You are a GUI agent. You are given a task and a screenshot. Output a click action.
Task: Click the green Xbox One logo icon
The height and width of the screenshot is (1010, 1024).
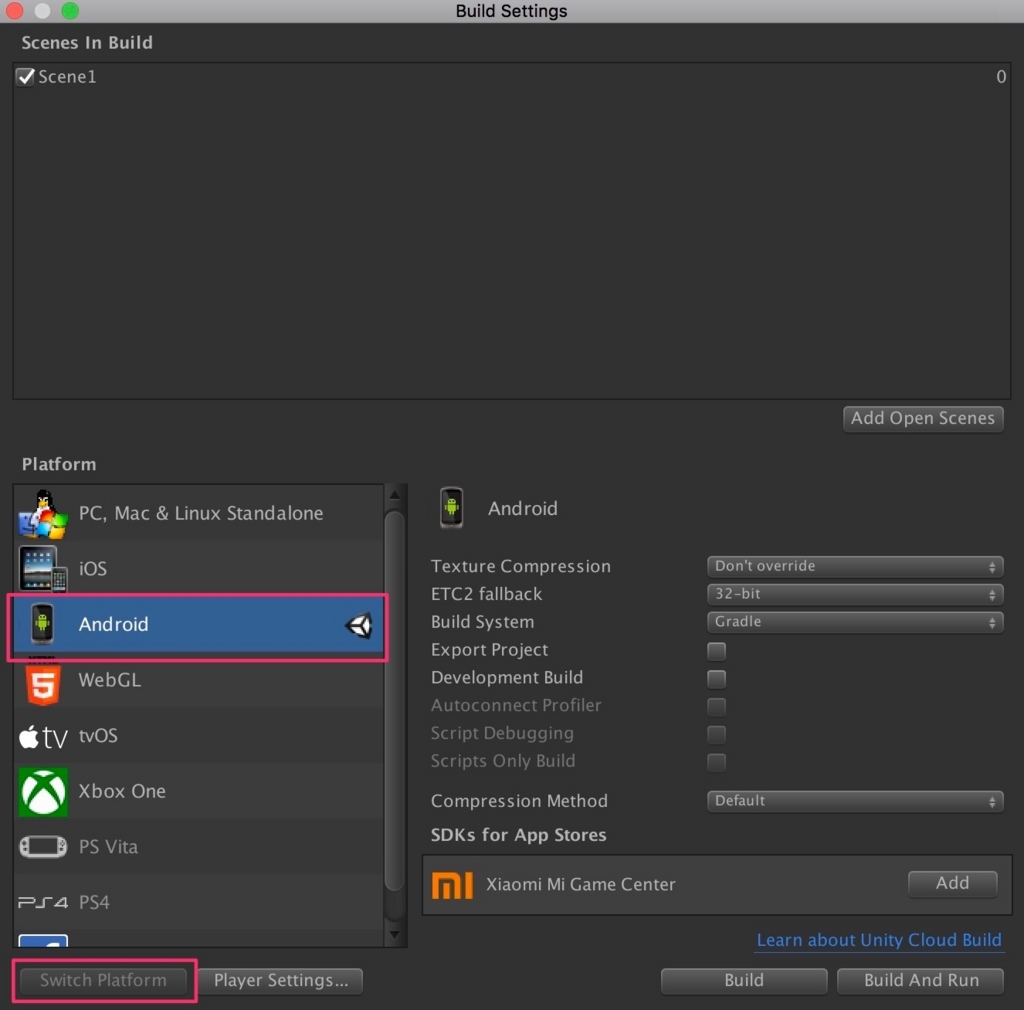tap(43, 792)
